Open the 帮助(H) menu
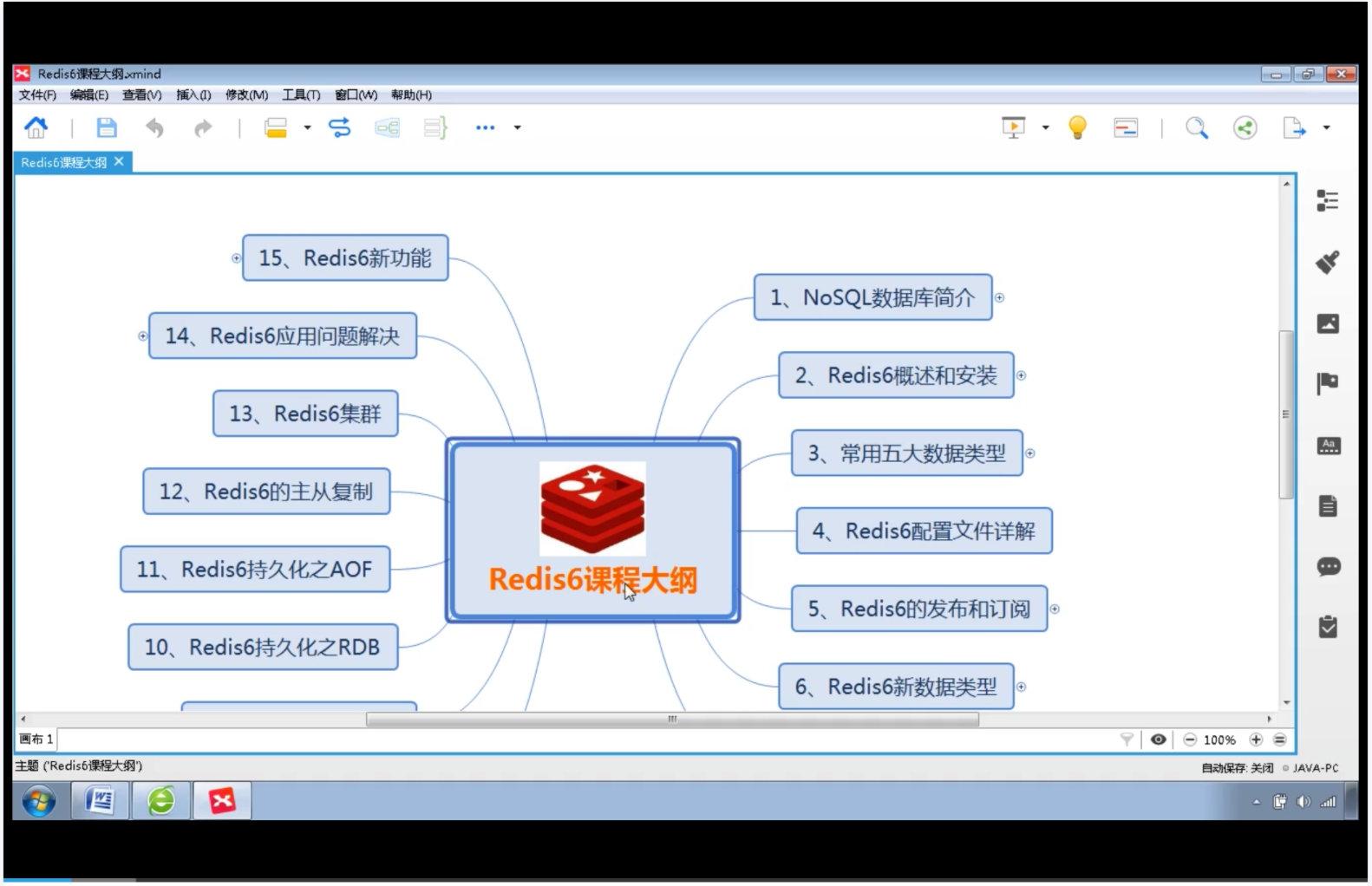Viewport: 1372px width, 886px height. pyautogui.click(x=411, y=94)
